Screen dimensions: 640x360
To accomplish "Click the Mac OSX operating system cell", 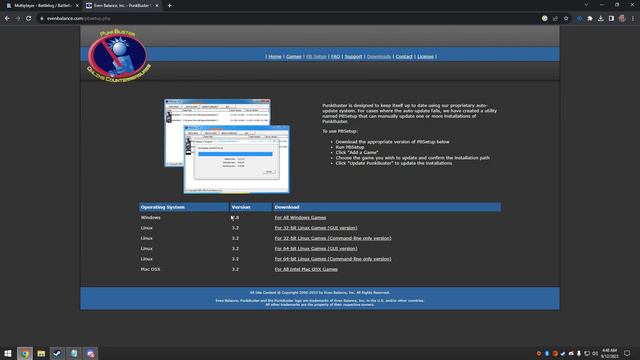I will point(150,269).
